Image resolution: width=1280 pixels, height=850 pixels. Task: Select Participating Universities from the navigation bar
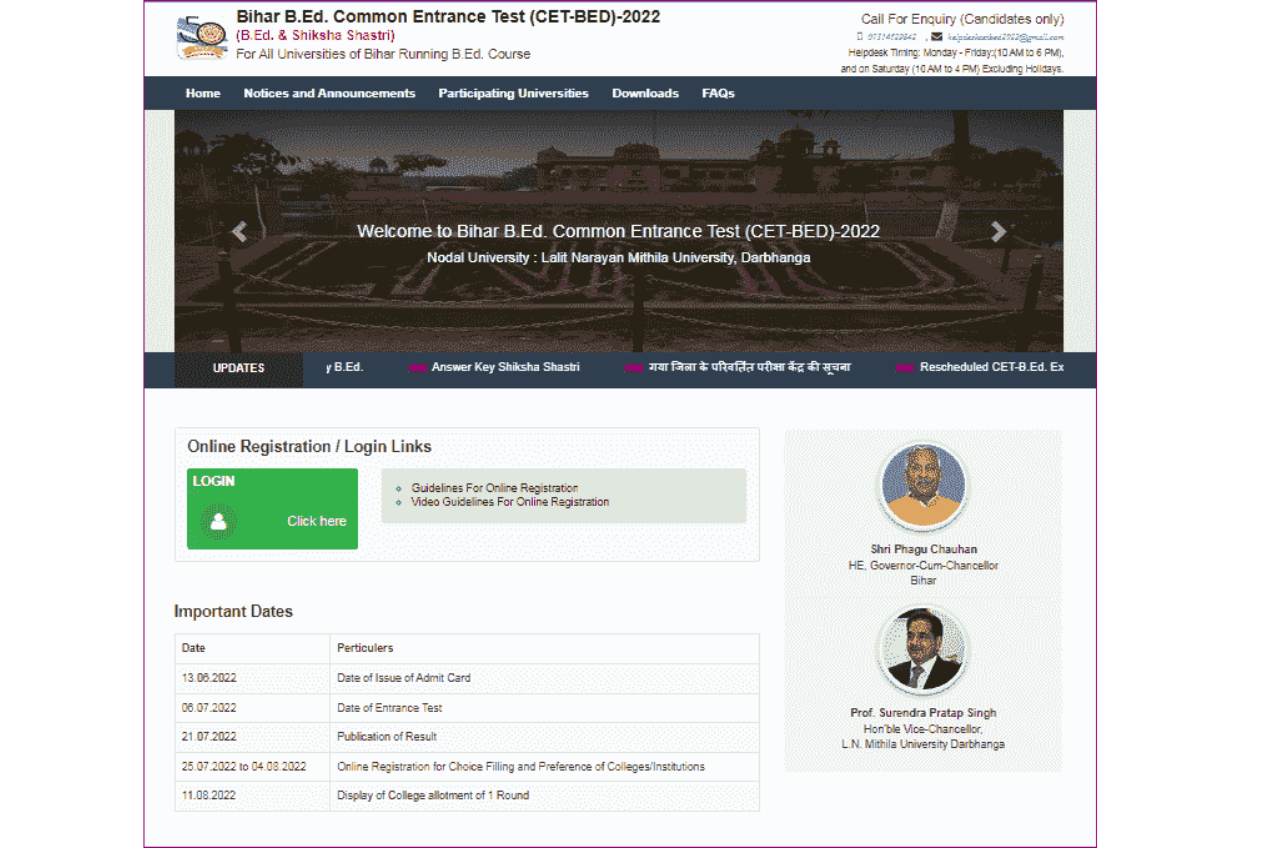point(512,93)
